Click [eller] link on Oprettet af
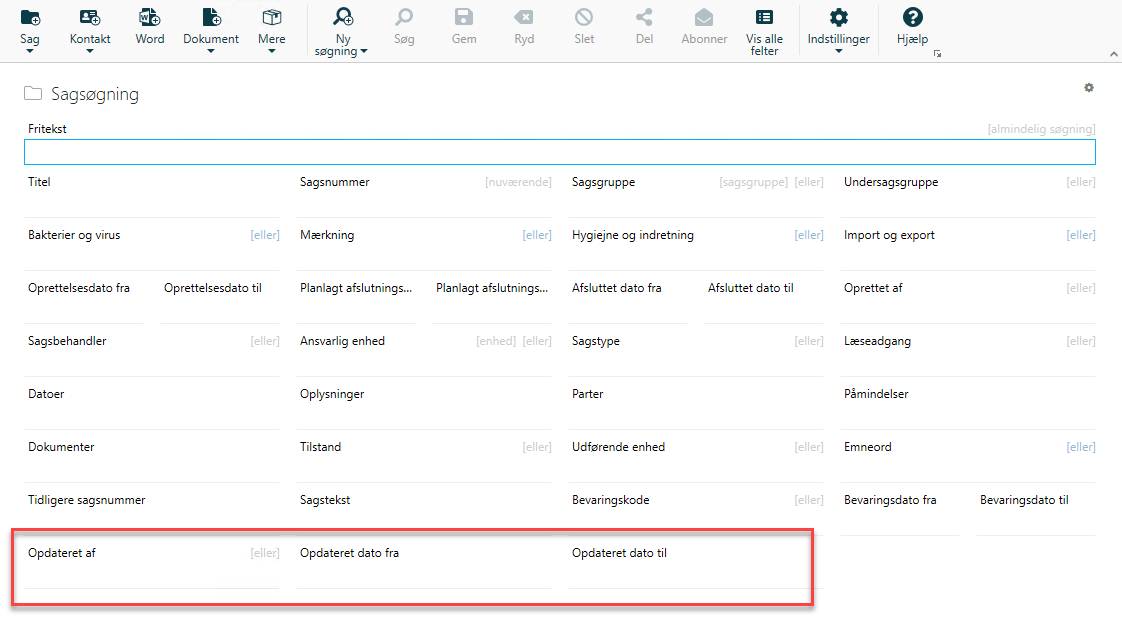Viewport: 1122px width, 627px height. coord(1080,288)
